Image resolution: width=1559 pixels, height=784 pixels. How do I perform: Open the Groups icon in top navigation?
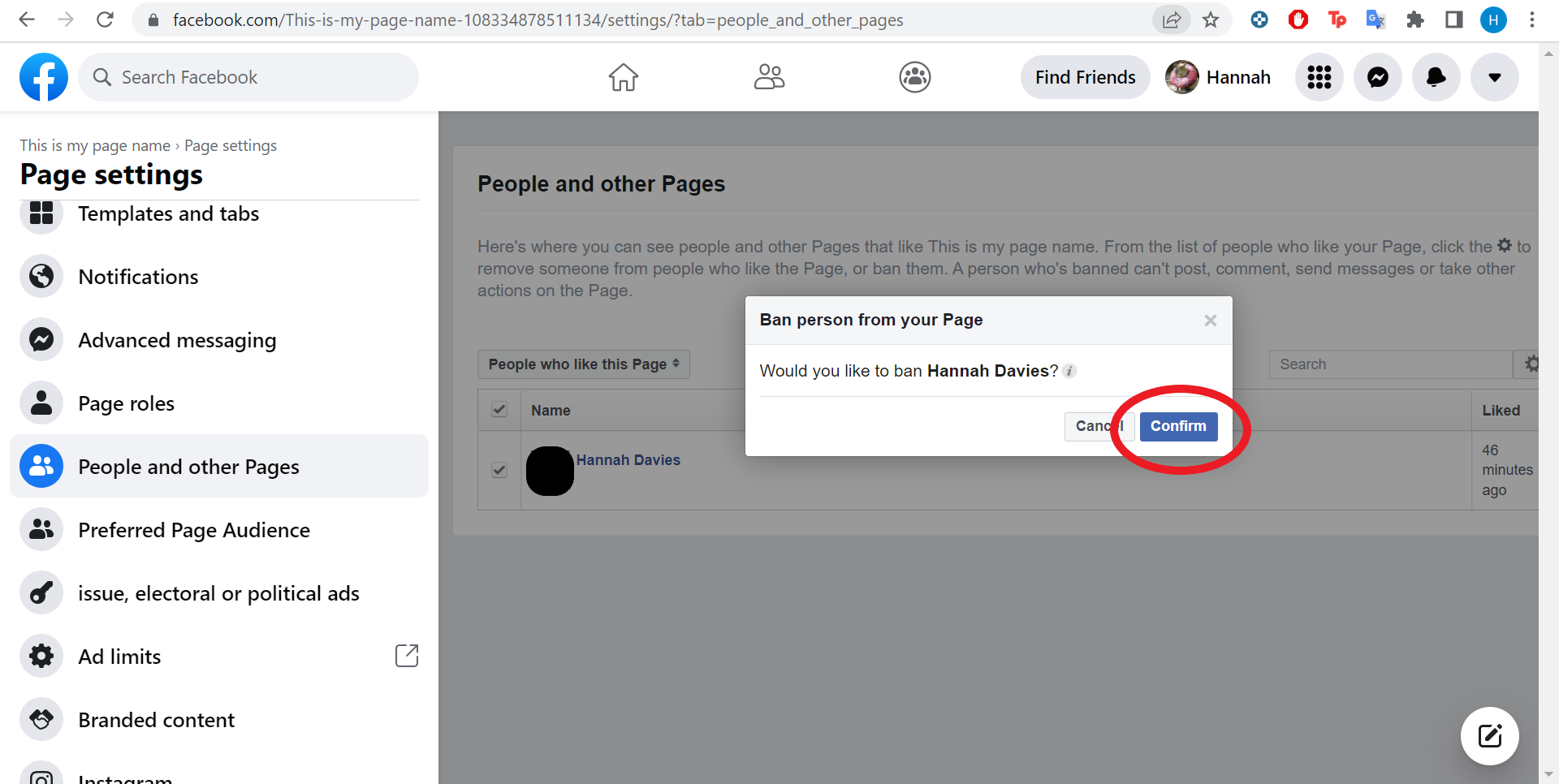[915, 77]
